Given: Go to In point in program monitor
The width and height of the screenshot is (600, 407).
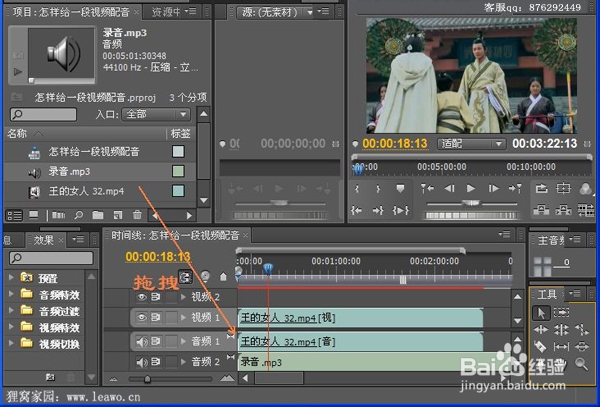Looking at the screenshot, I should pyautogui.click(x=357, y=210).
